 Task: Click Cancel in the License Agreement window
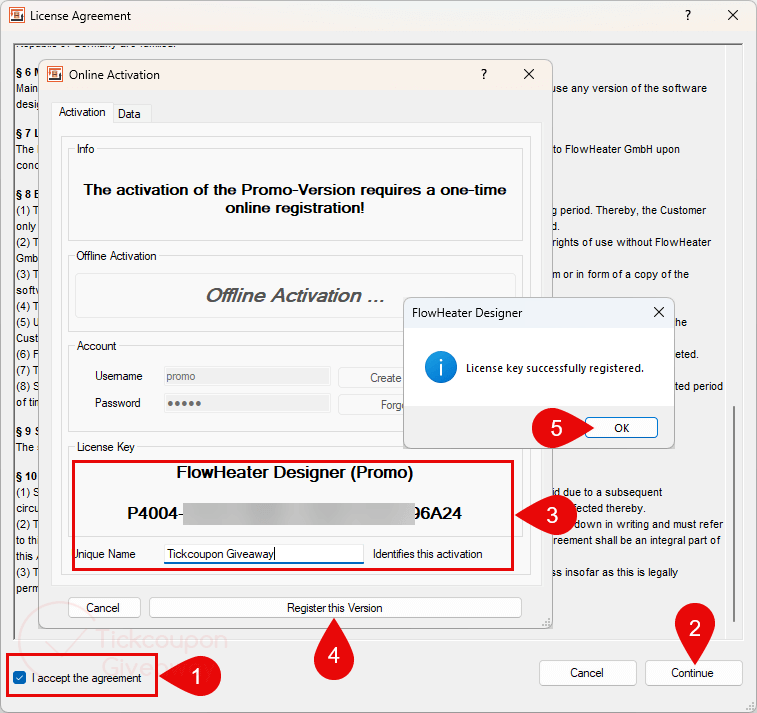click(587, 673)
